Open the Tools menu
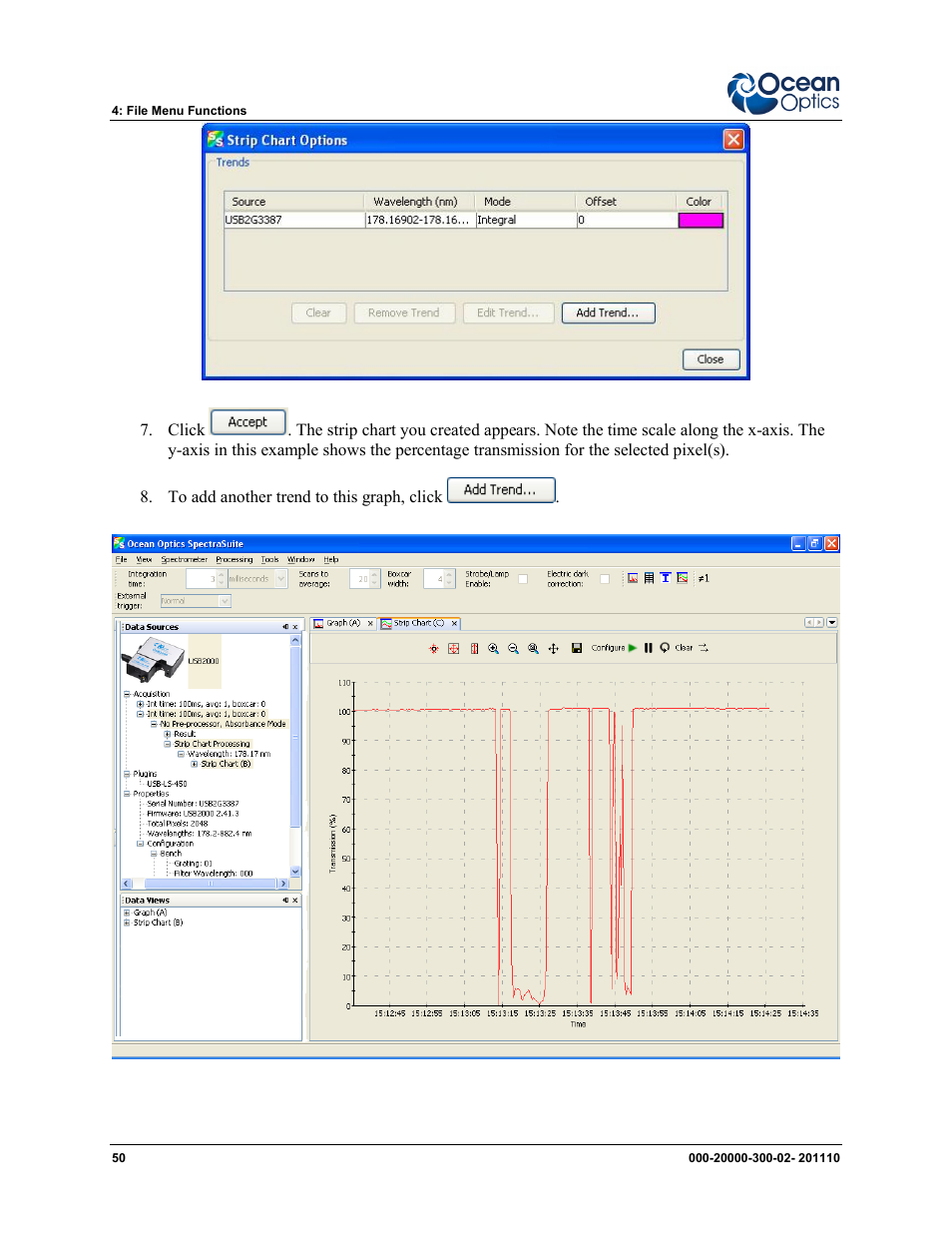The image size is (952, 1233). tap(270, 559)
